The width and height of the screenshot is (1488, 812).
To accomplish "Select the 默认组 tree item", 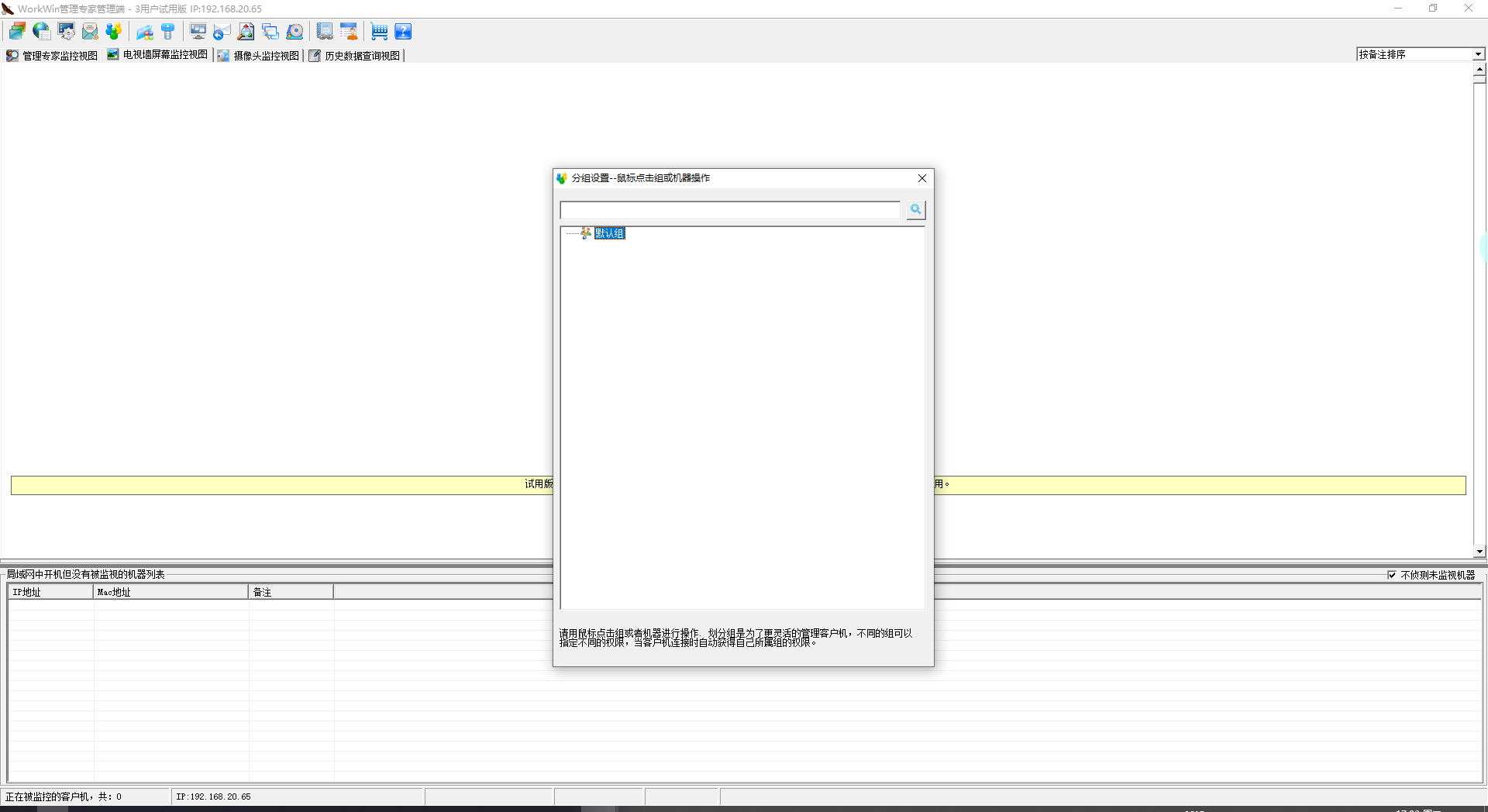I will tap(609, 233).
